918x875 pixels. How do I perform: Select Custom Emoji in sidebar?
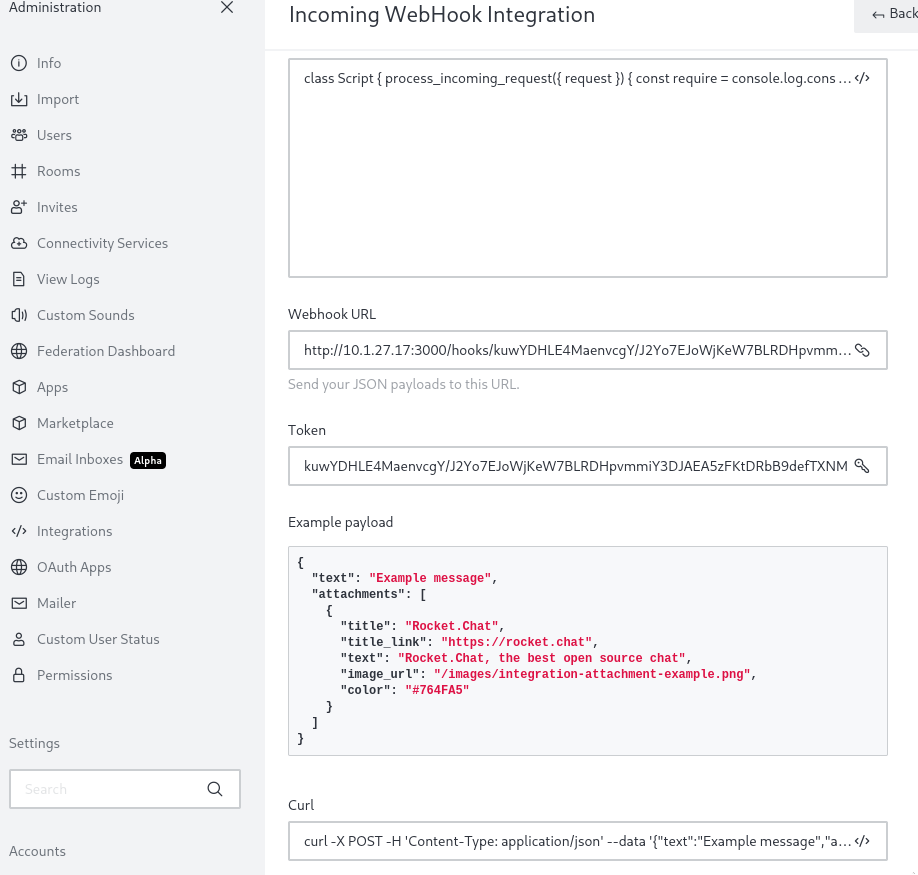(80, 496)
